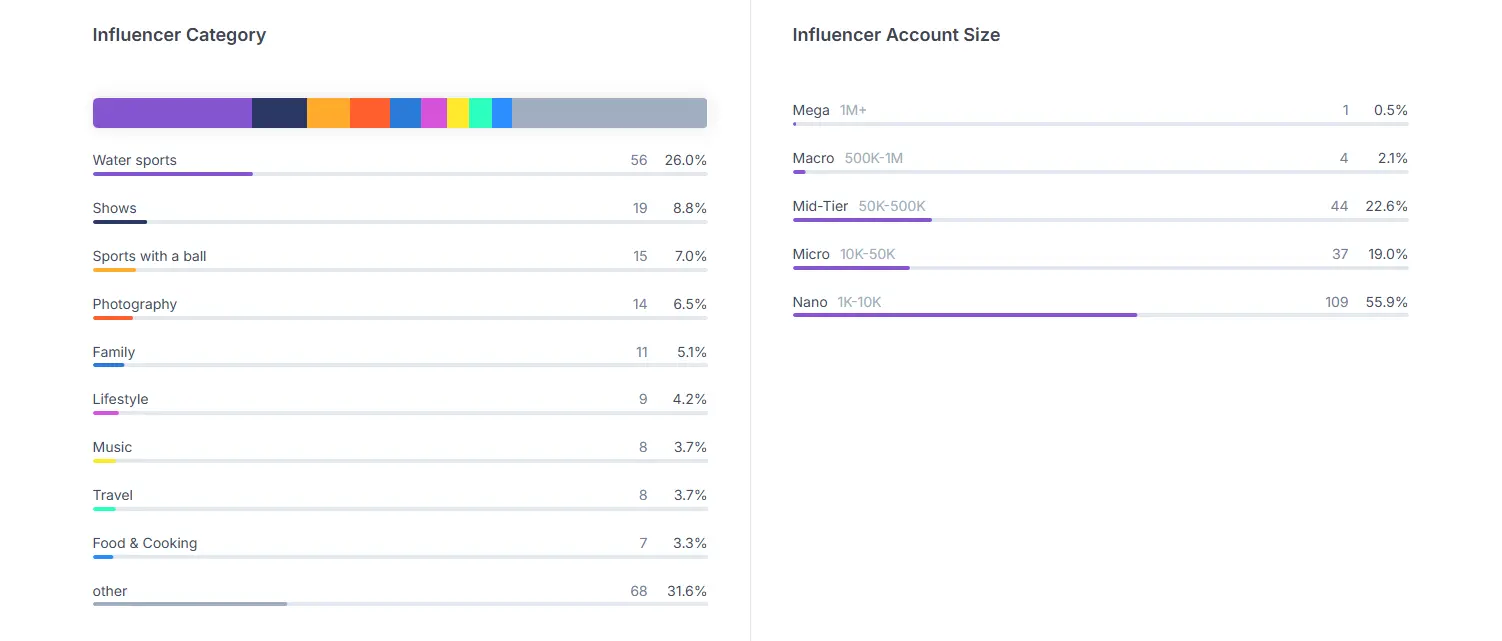Click the Micro 10K-50K account size label
Image resolution: width=1502 pixels, height=641 pixels.
click(844, 254)
